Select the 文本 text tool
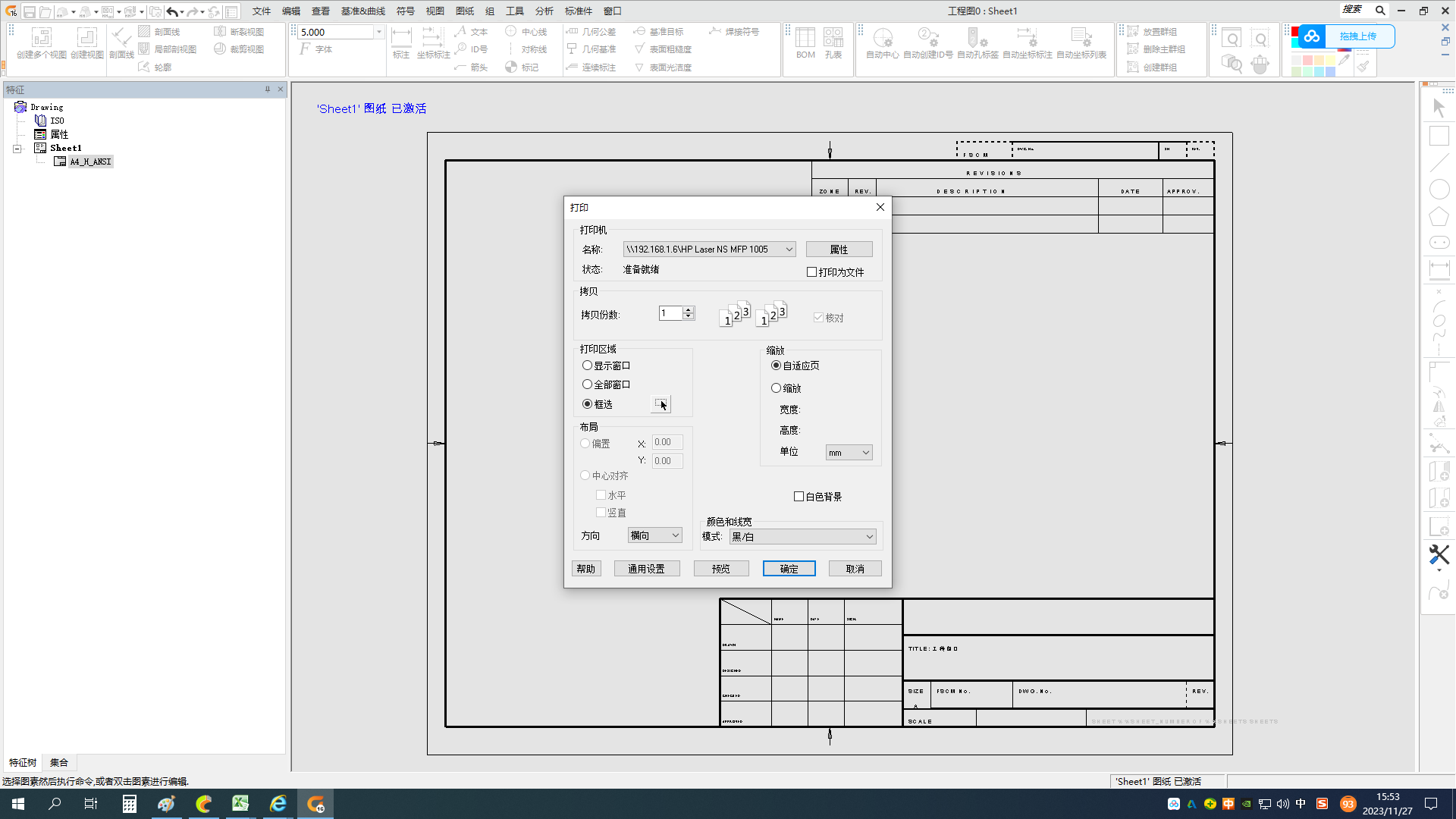This screenshot has width=1456, height=819. 471,32
